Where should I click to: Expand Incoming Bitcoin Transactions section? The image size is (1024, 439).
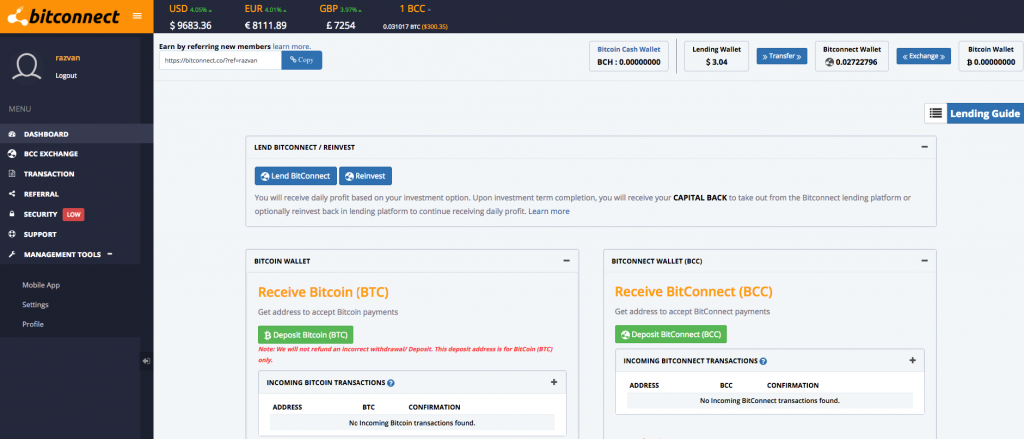(554, 382)
